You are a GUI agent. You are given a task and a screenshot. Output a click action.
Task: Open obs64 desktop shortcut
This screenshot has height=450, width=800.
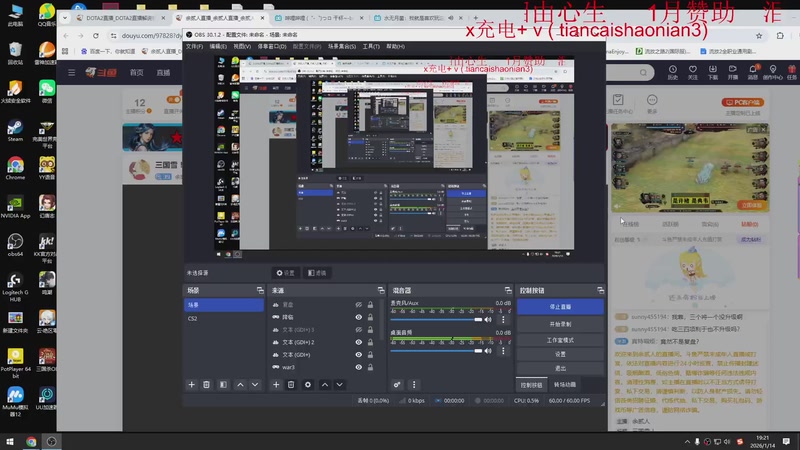click(15, 245)
